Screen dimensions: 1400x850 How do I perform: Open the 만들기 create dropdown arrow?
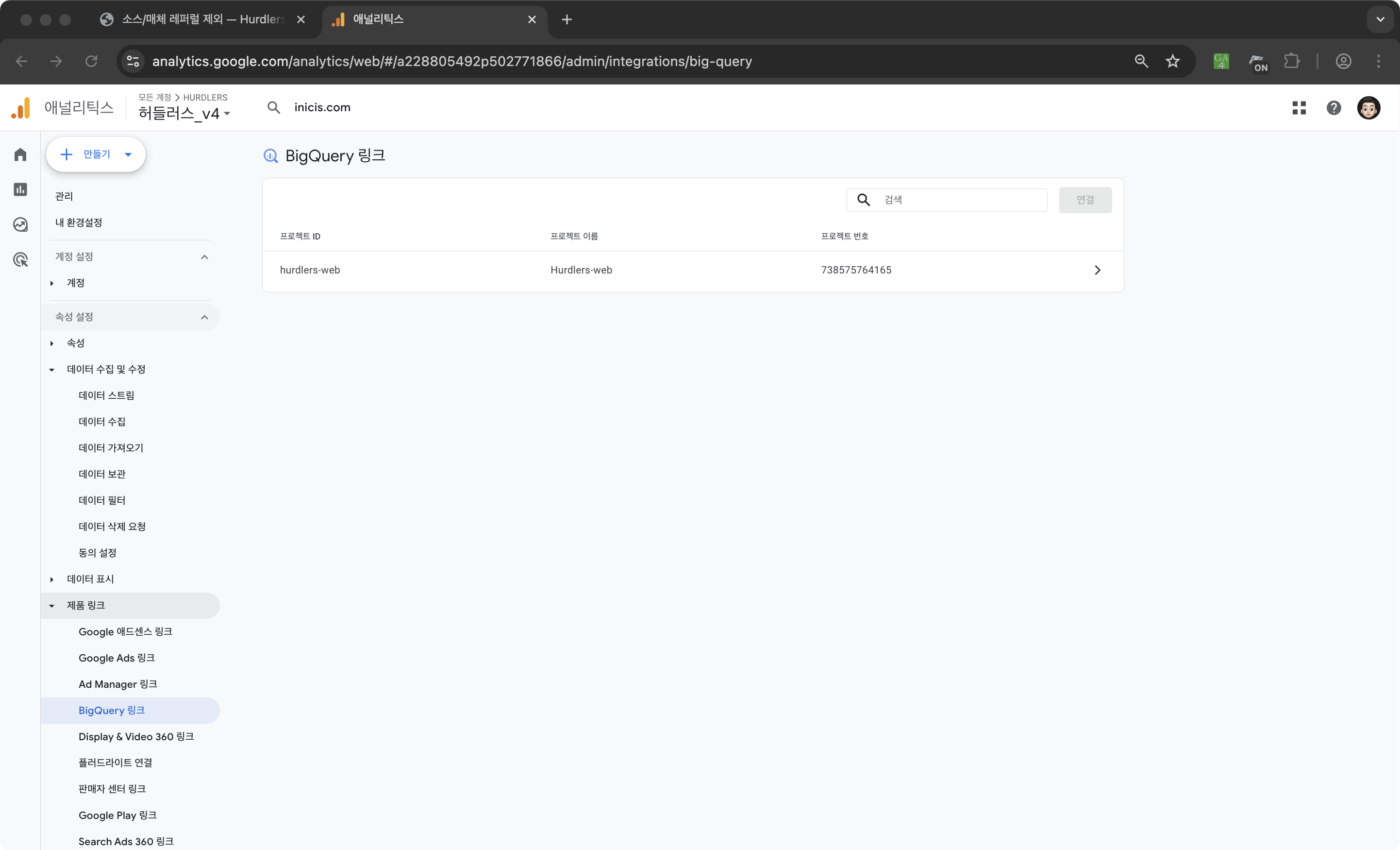128,154
